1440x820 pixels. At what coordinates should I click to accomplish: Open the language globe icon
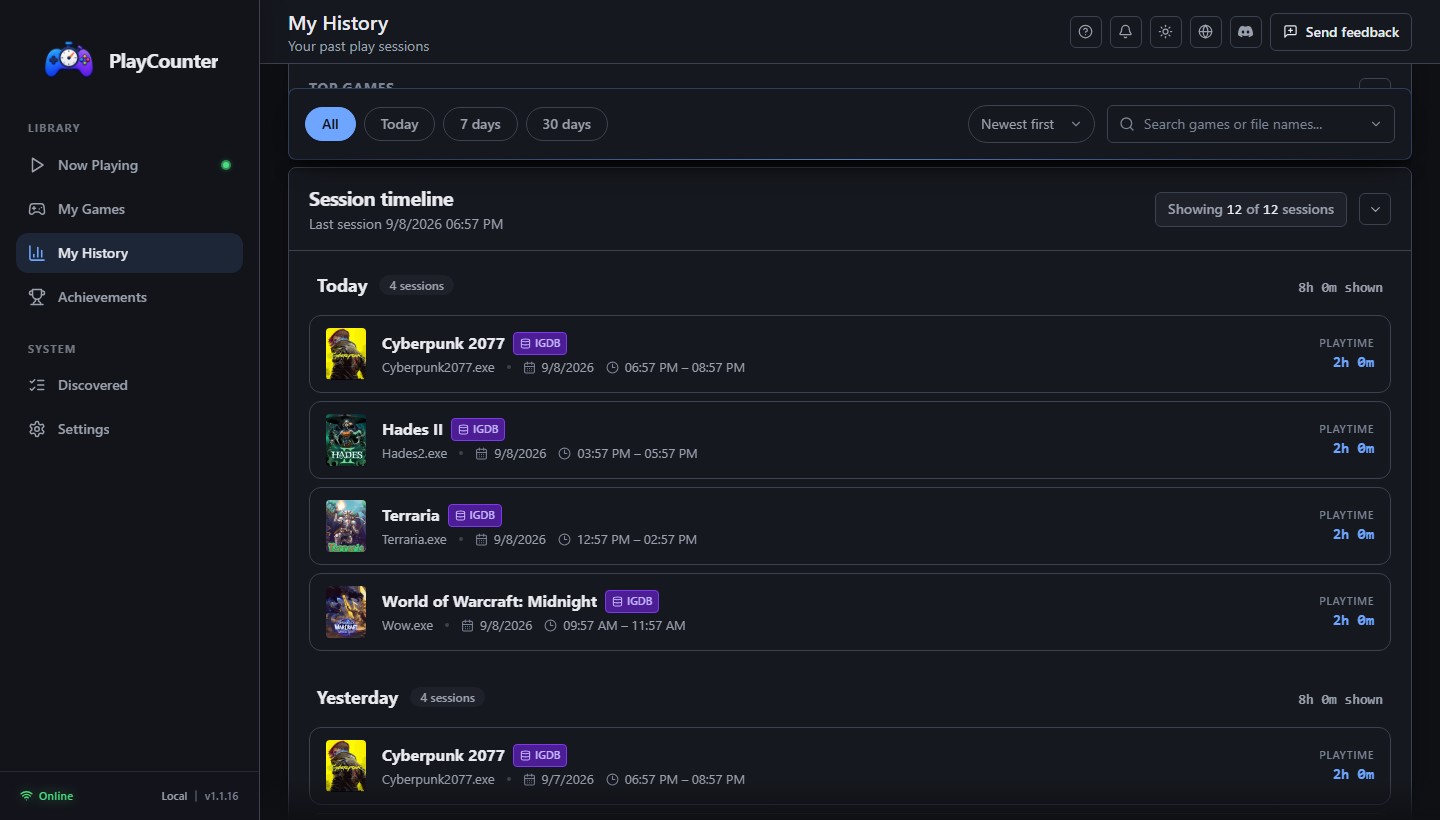[1206, 32]
